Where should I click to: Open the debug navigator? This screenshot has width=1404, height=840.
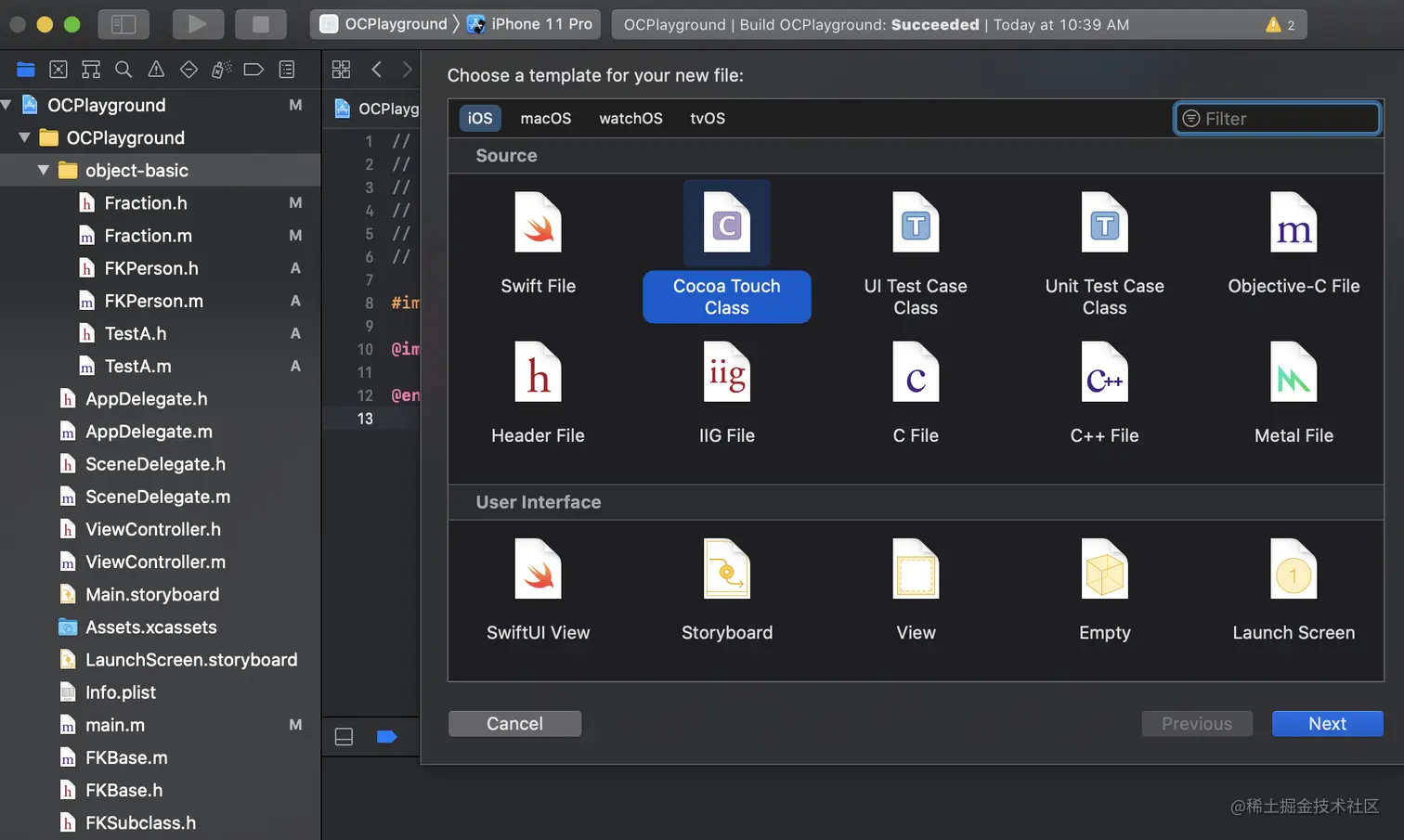[221, 70]
